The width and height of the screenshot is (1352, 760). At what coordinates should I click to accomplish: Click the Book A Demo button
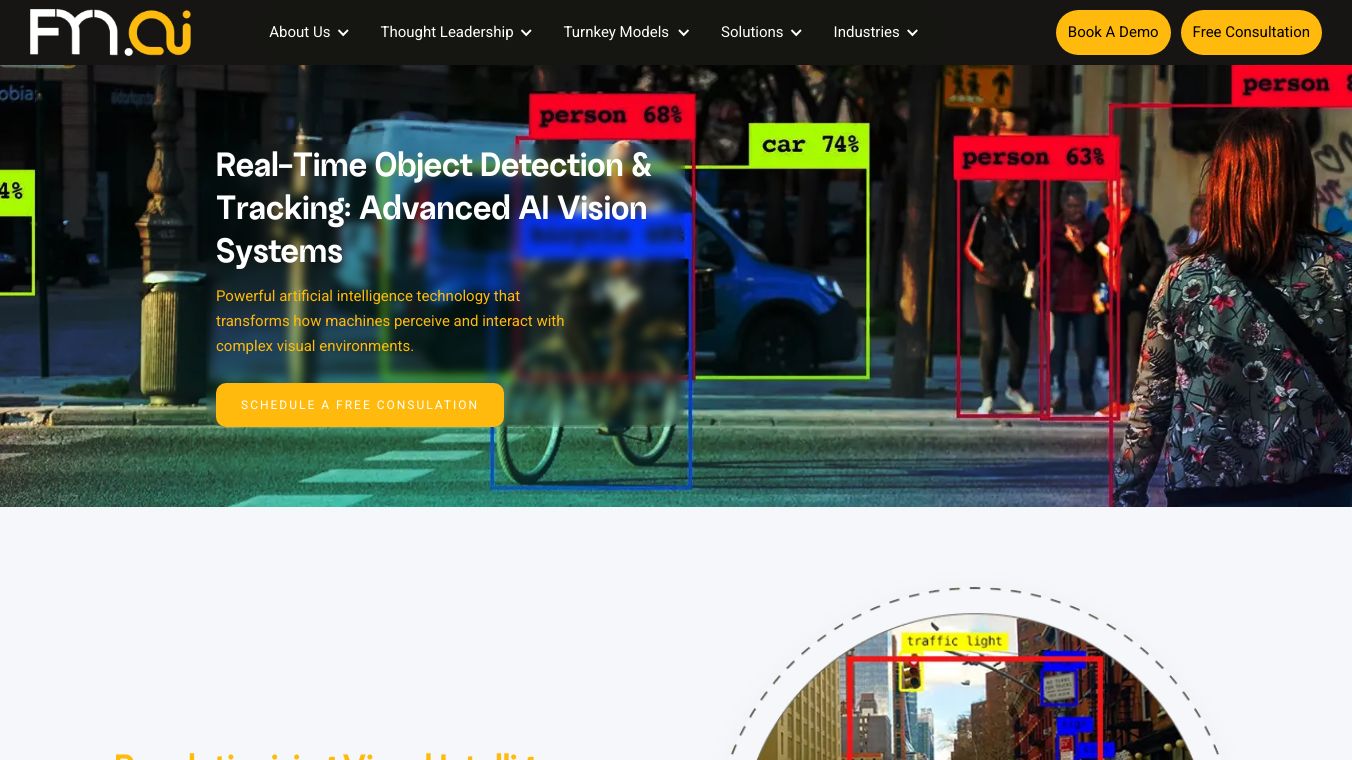[x=1113, y=32]
